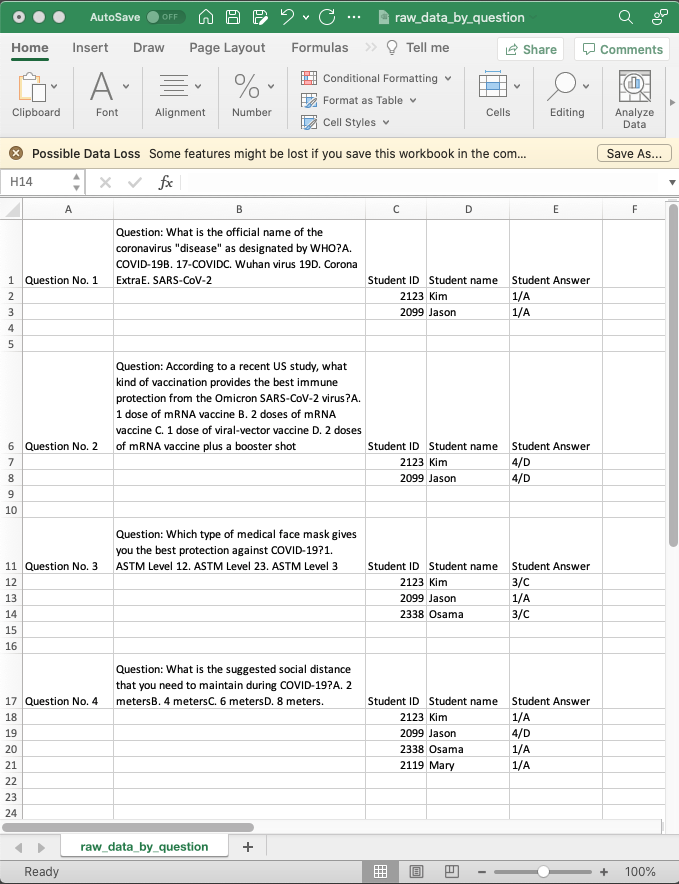679x884 pixels.
Task: Select the Student ID 2119 cell
Action: tap(395, 765)
